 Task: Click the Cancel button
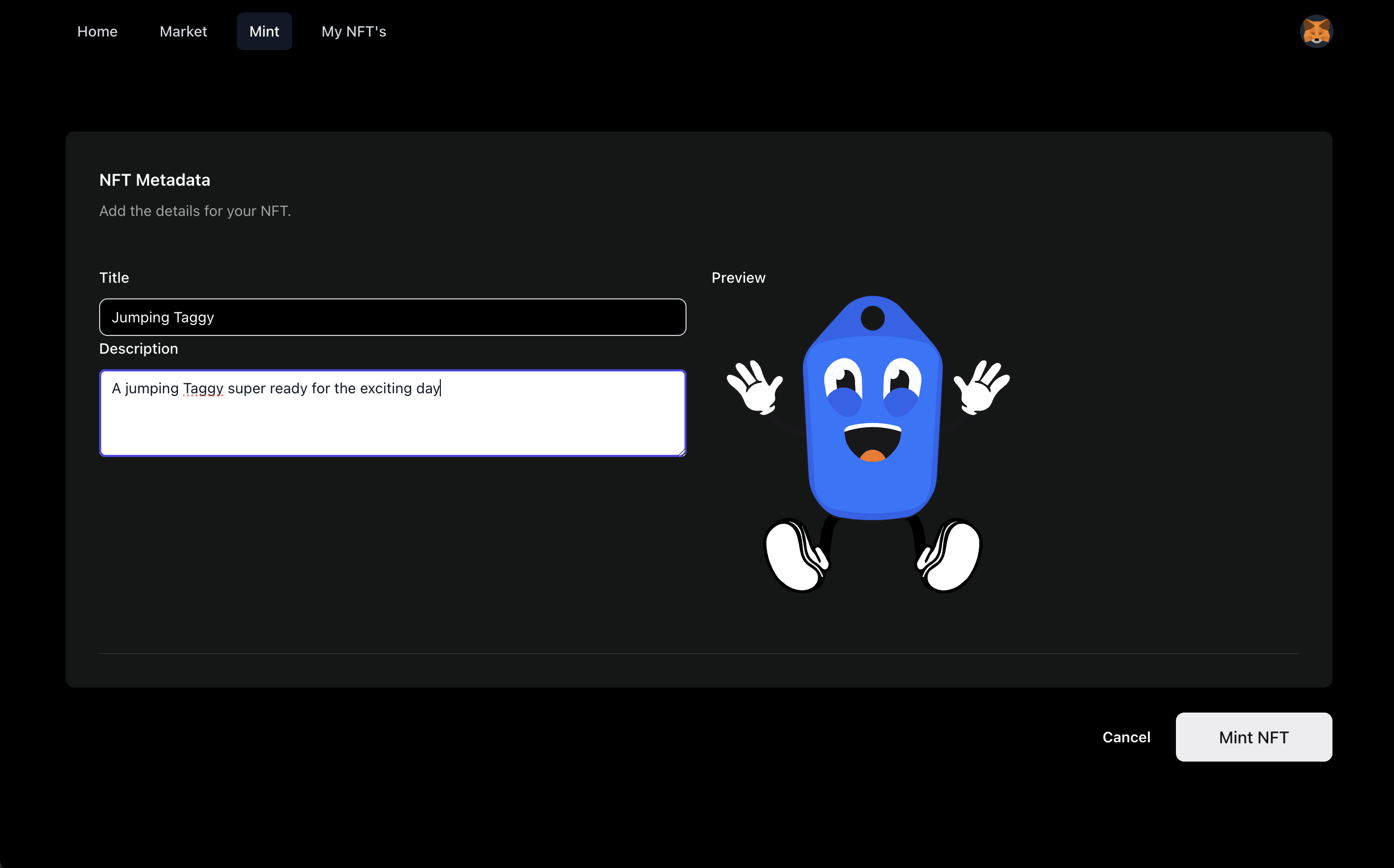pos(1126,737)
